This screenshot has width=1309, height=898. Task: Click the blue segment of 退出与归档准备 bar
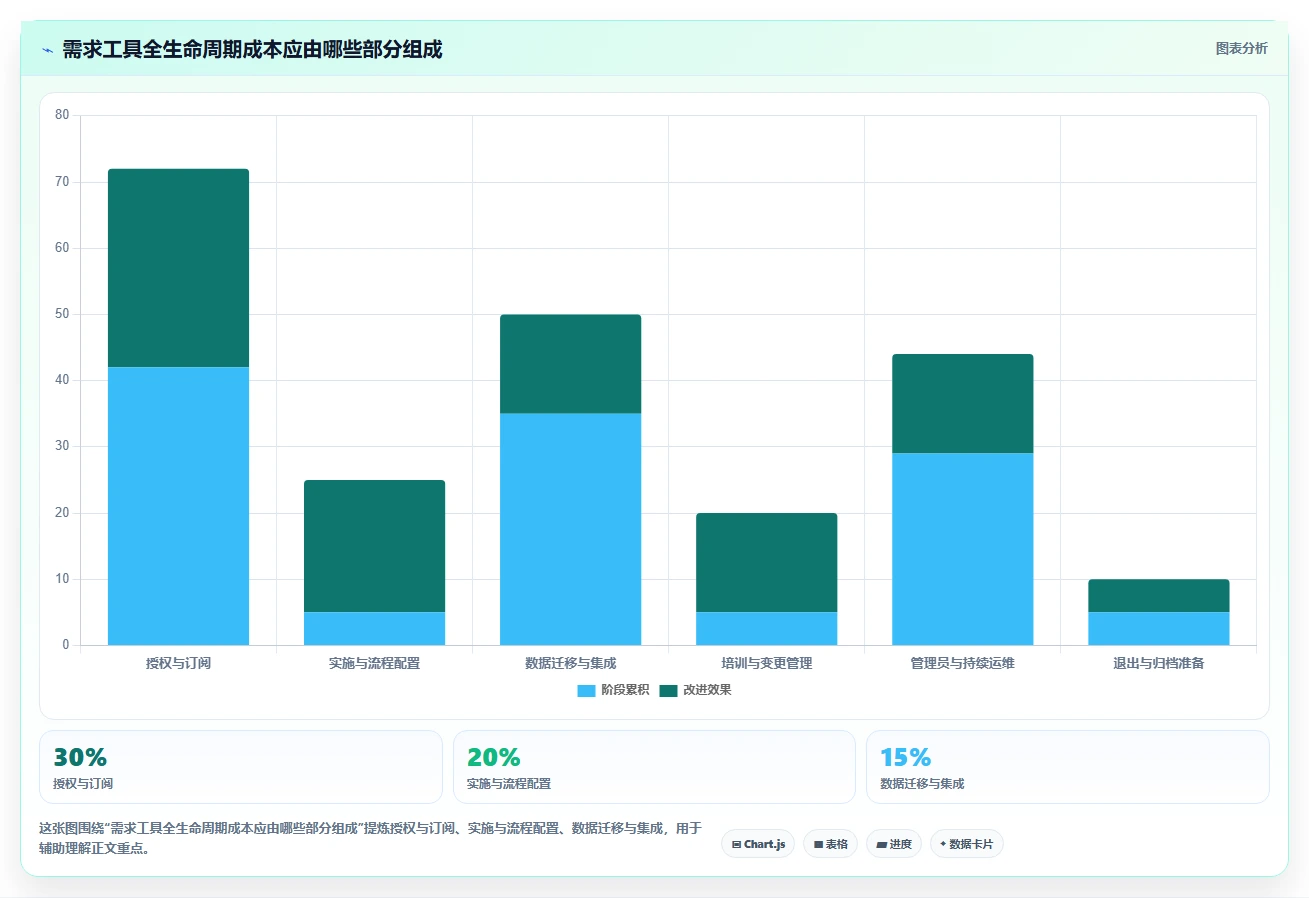tap(1158, 629)
